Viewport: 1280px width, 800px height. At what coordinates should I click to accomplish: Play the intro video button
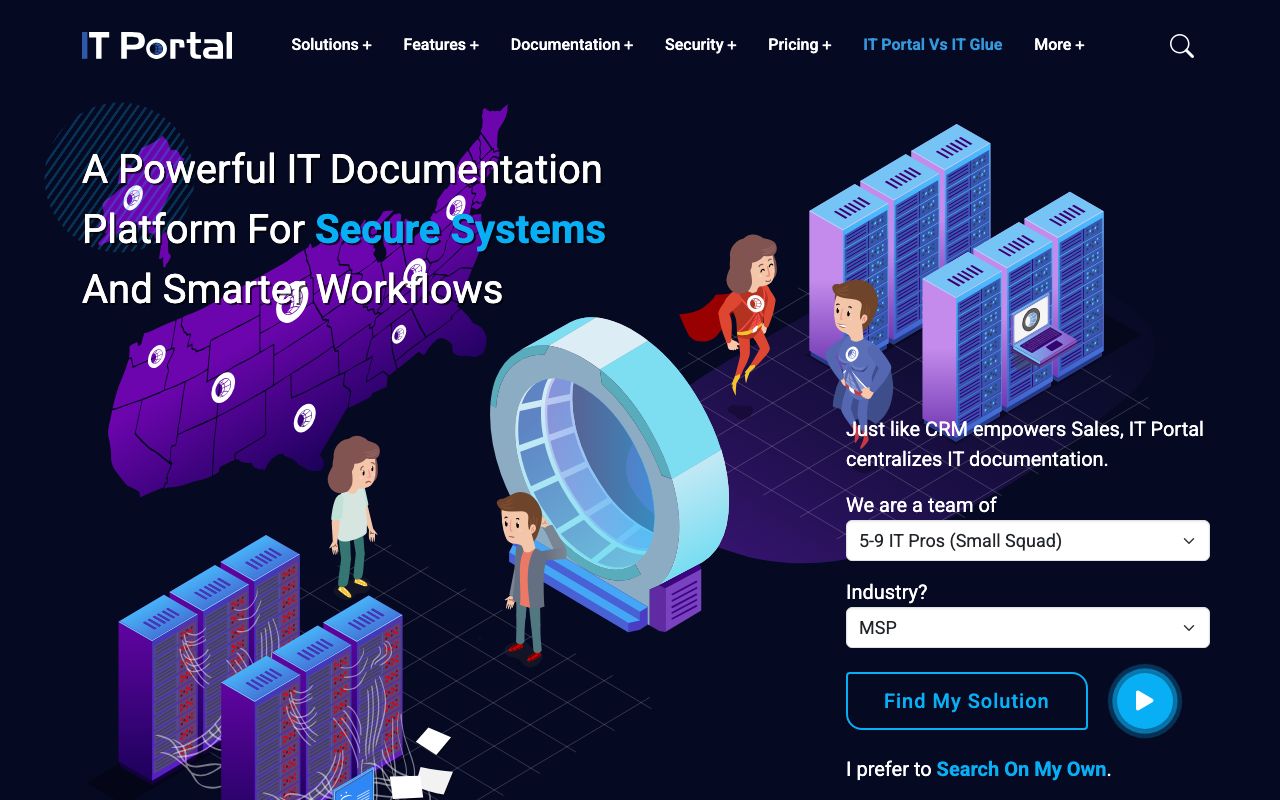[x=1145, y=701]
